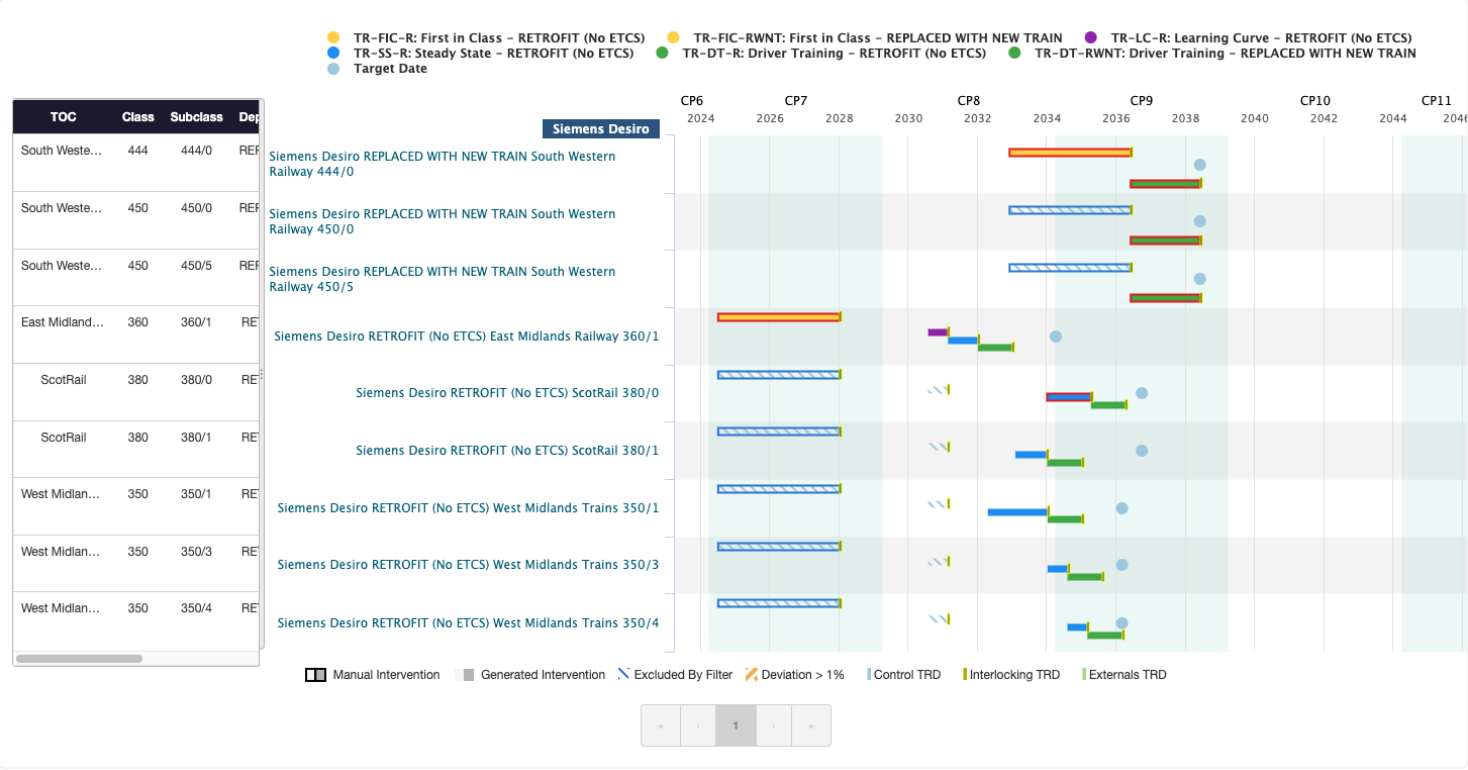Viewport: 1468px width, 770px height.
Task: Click the Excluded By Filter hatched icon
Action: [x=623, y=675]
